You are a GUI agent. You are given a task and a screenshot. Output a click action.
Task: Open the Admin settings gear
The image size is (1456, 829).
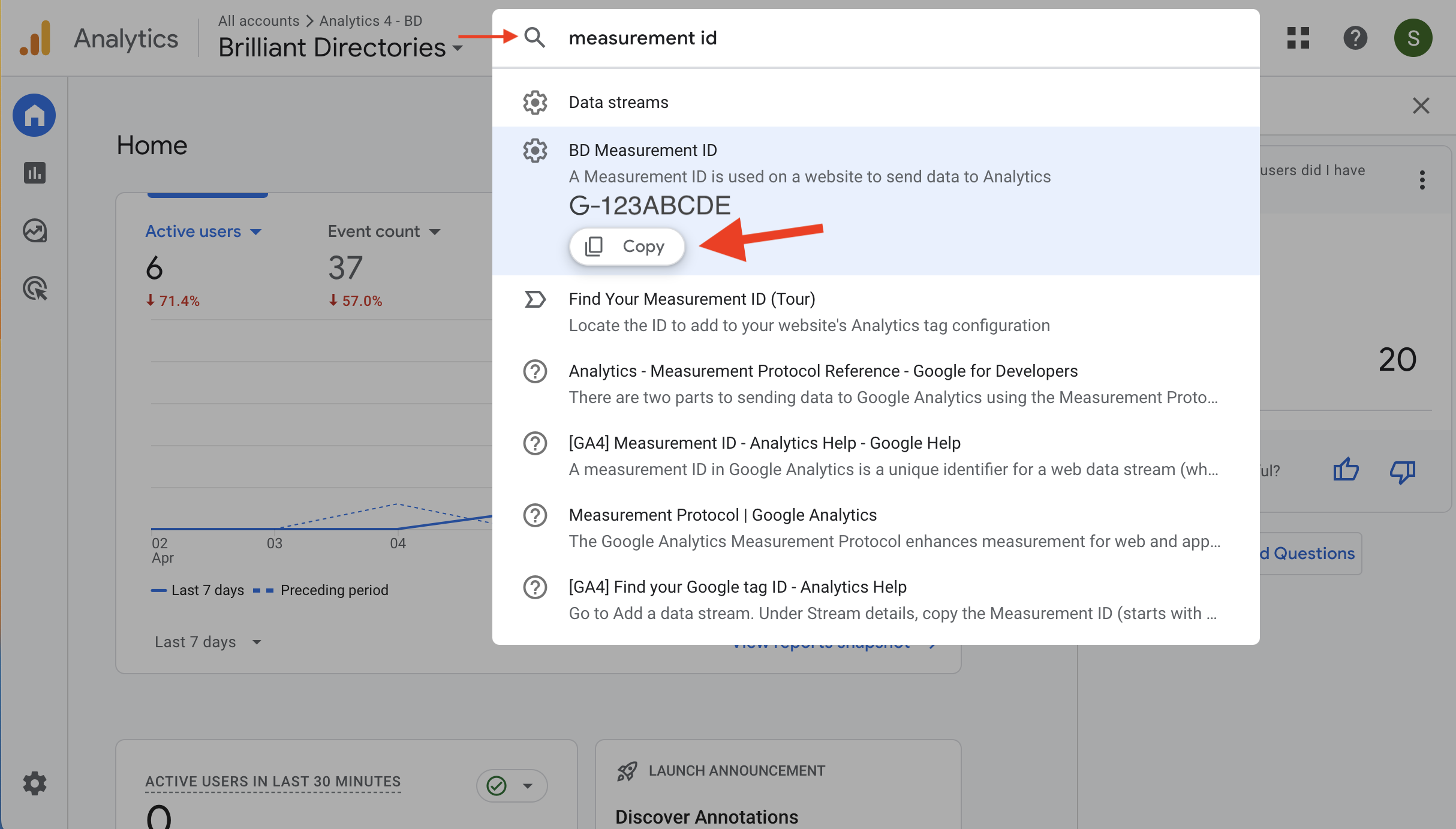click(x=34, y=783)
